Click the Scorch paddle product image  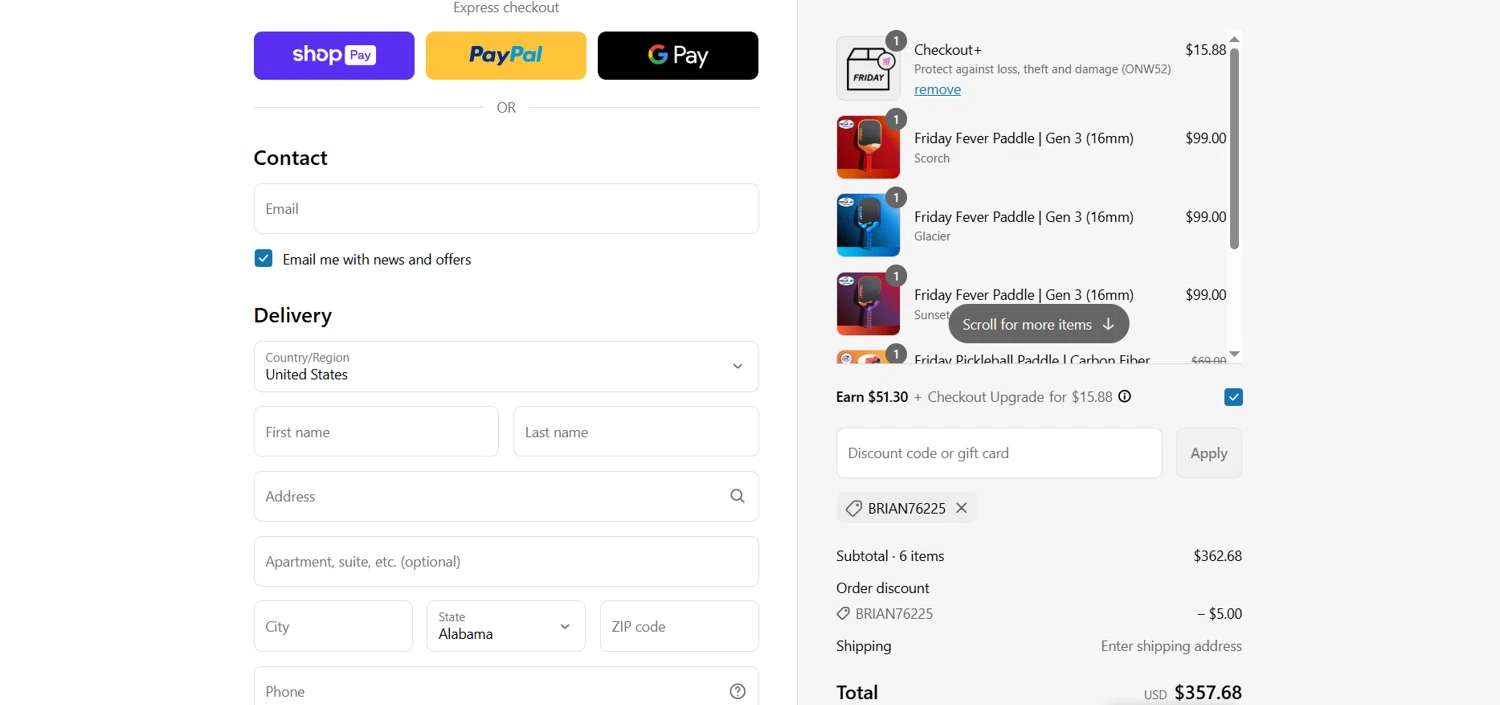click(x=868, y=147)
